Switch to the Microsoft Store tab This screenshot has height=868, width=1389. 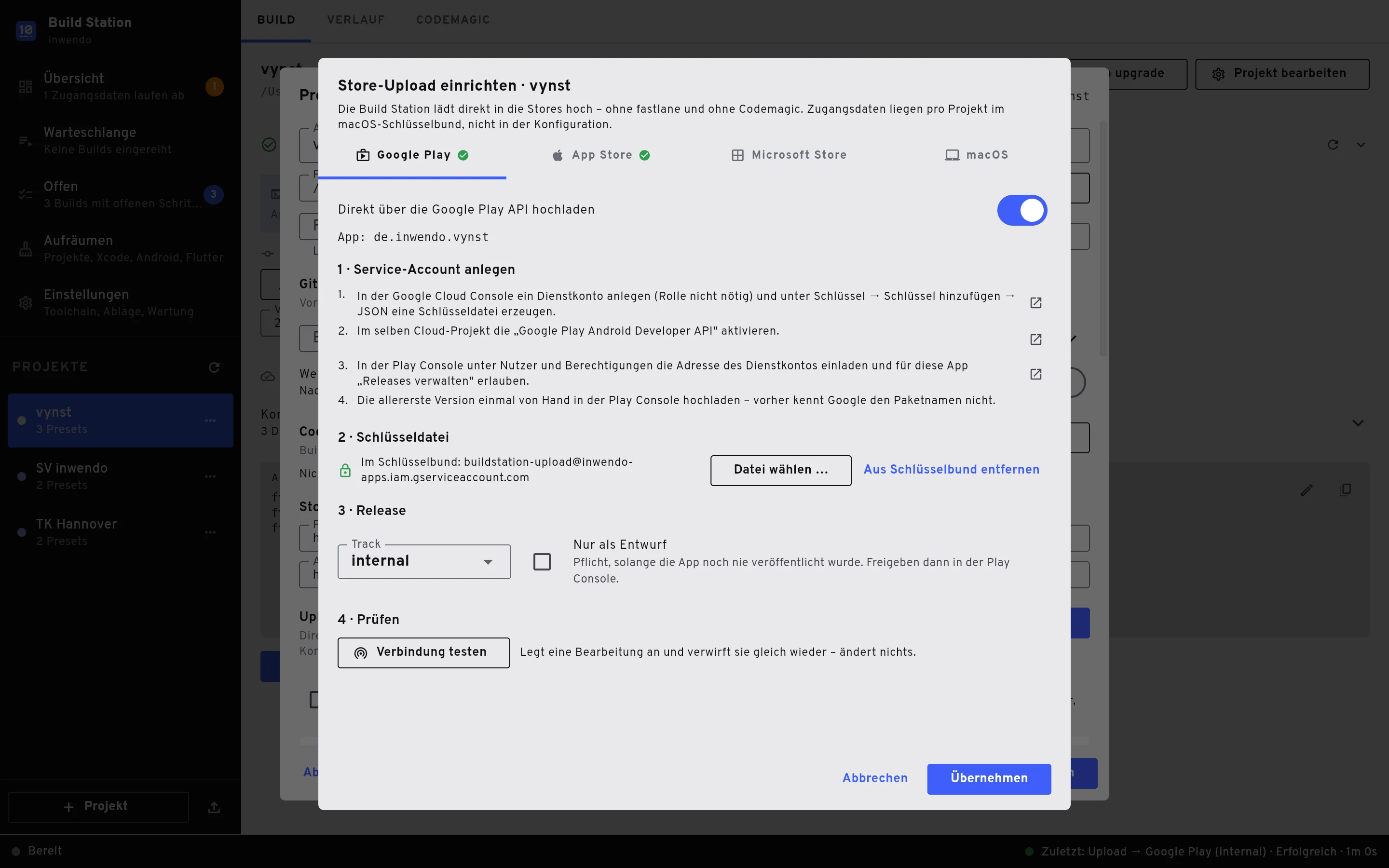789,155
